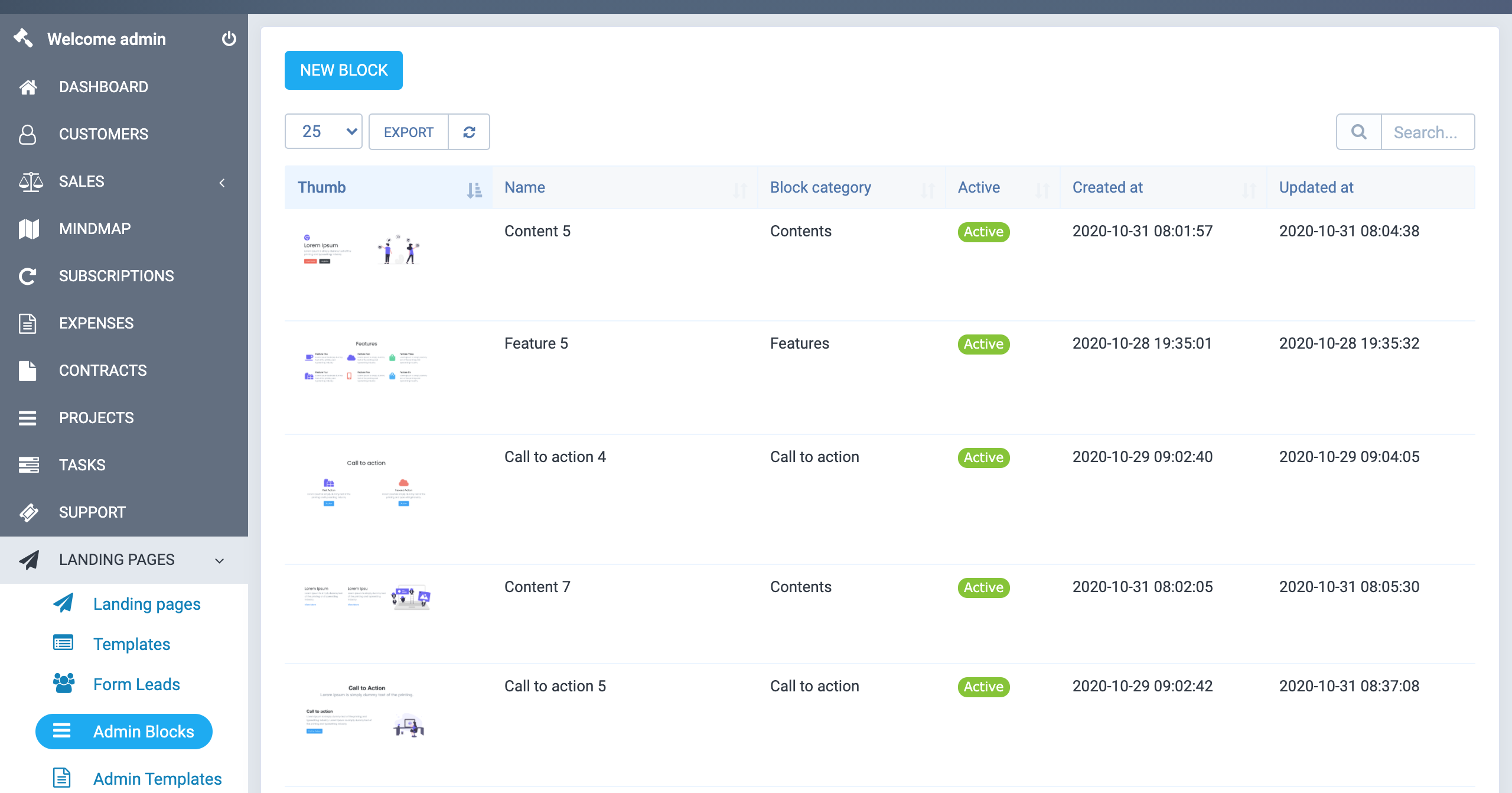1512x793 pixels.
Task: Collapse the Landing Pages menu
Action: click(x=219, y=560)
